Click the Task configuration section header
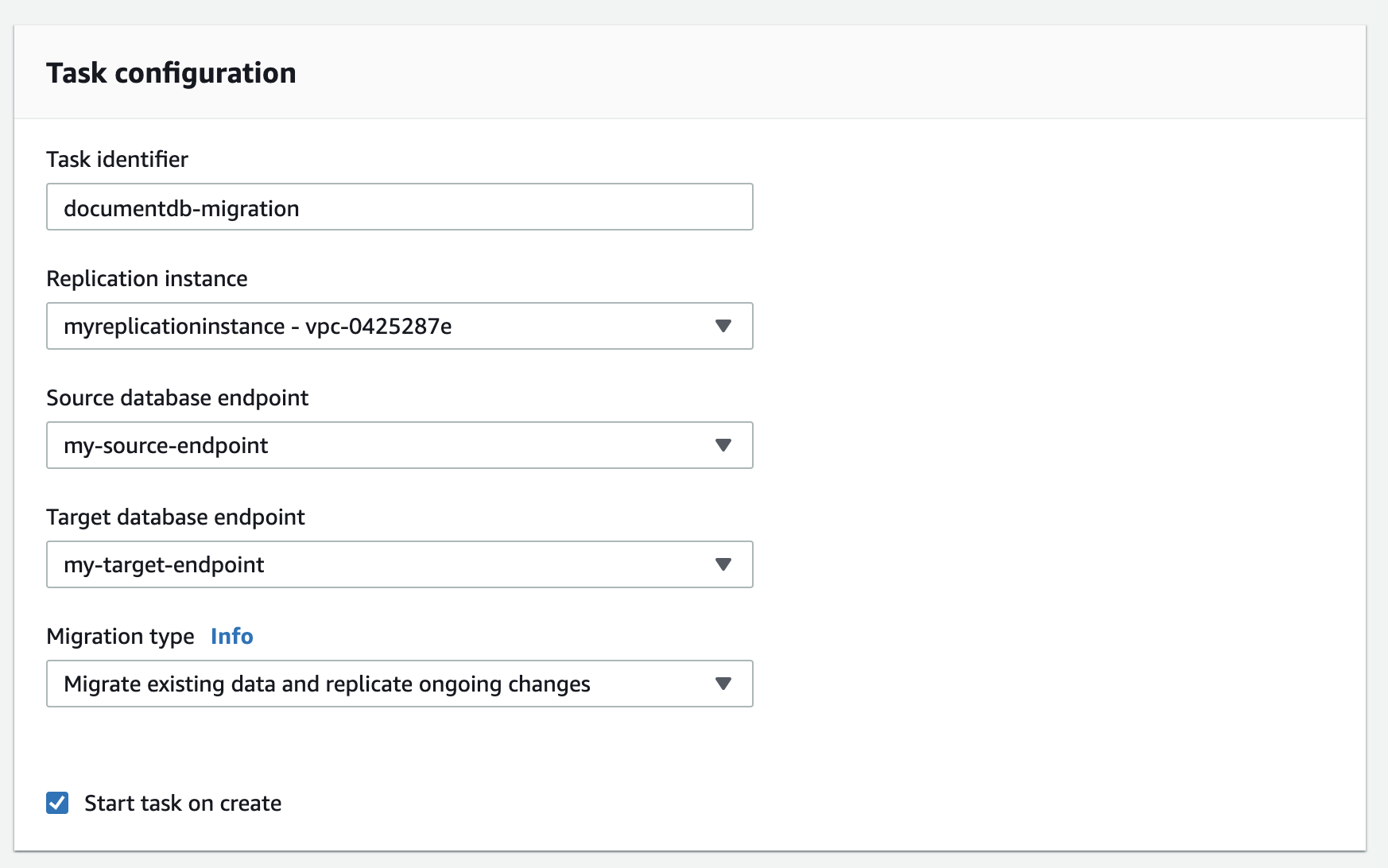Image resolution: width=1388 pixels, height=868 pixels. point(173,72)
